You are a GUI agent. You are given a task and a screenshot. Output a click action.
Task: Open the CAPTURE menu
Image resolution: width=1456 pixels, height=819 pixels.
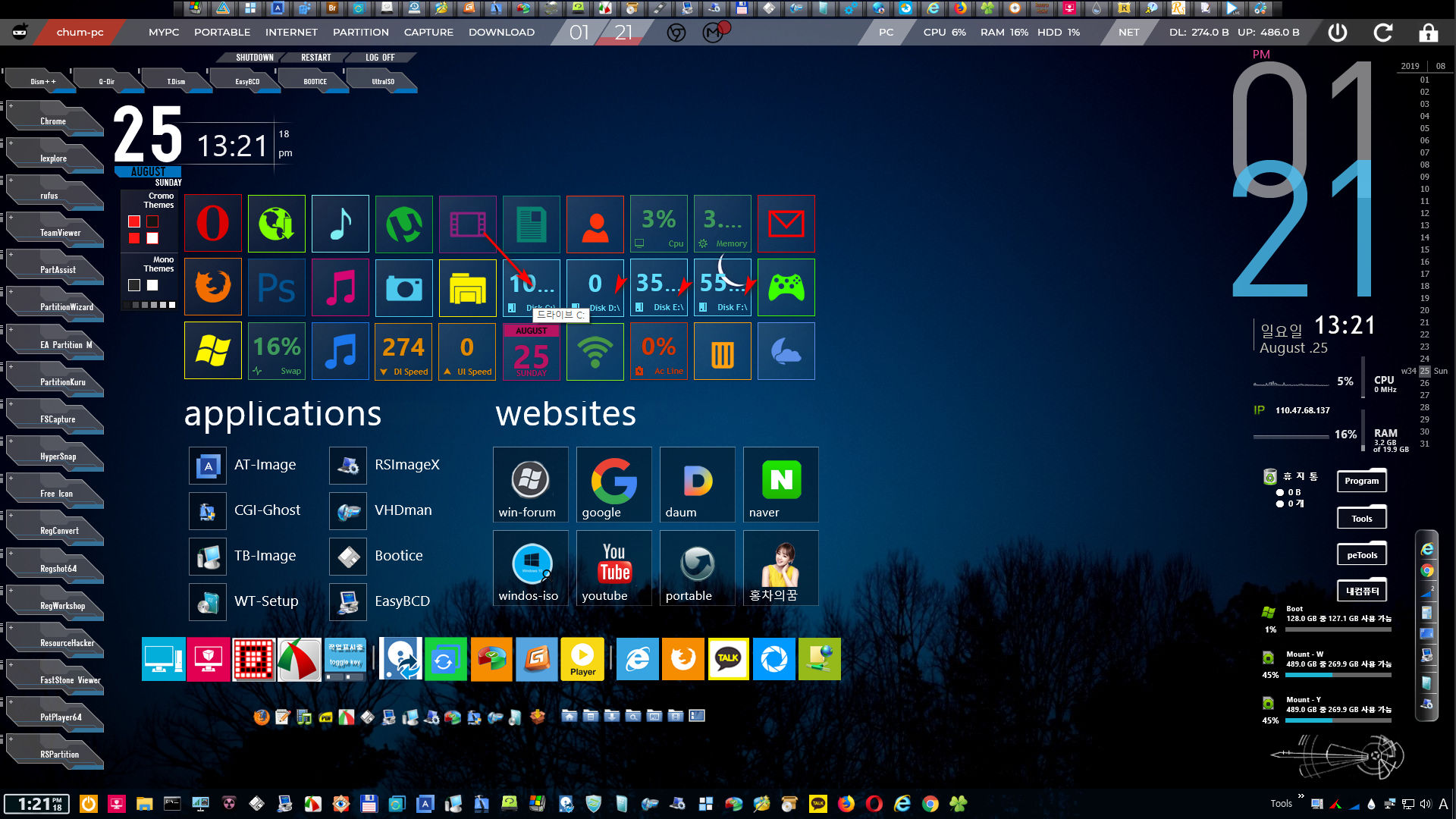[428, 33]
